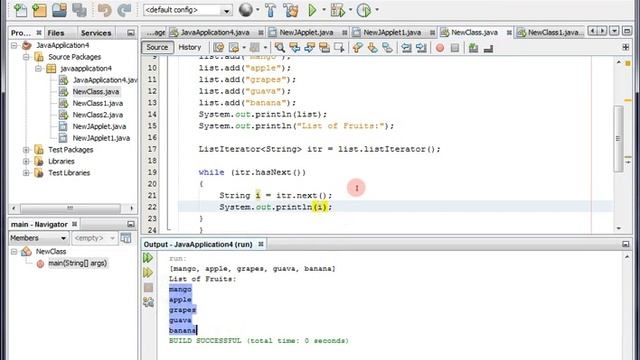Viewport: 640px width, 360px height.
Task: Open the Debug Project dropdown arrow
Action: pos(350,10)
